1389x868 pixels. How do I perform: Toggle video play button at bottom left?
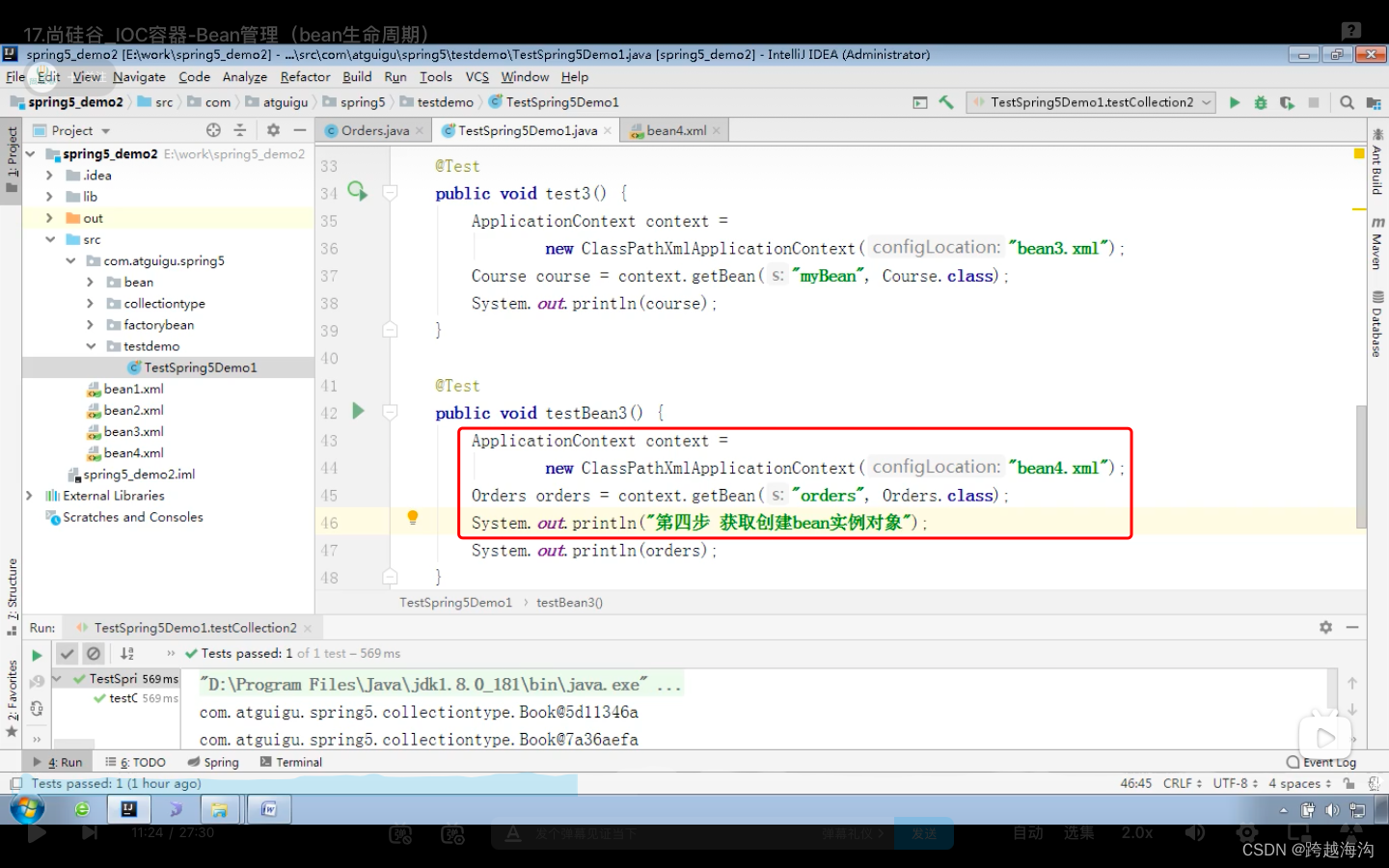tap(37, 832)
